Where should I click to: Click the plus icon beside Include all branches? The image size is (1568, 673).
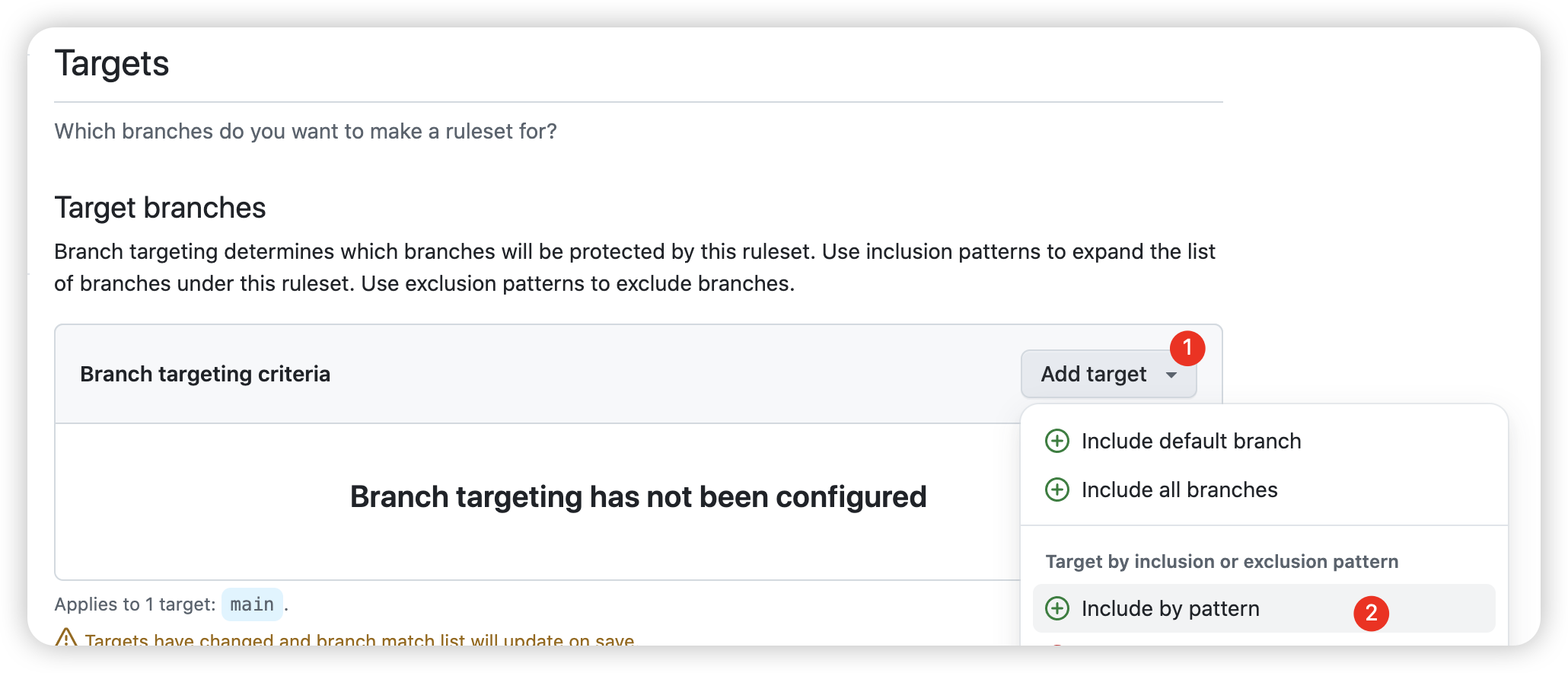1056,490
